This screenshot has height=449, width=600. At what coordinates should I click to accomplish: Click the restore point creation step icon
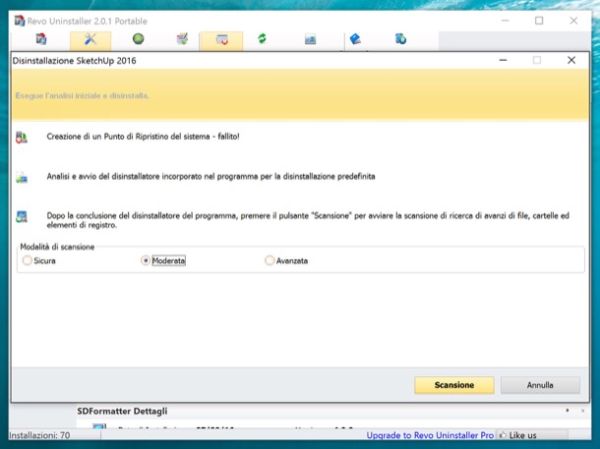(x=21, y=137)
